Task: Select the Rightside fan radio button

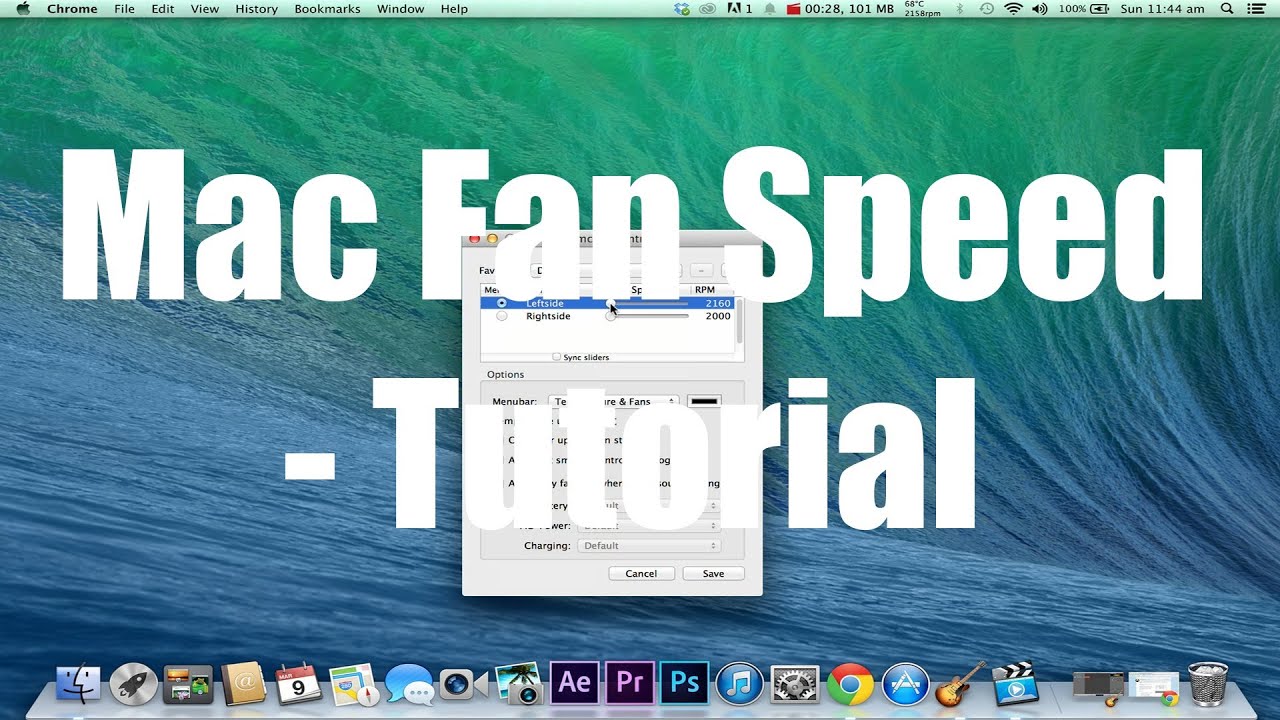Action: coord(502,316)
